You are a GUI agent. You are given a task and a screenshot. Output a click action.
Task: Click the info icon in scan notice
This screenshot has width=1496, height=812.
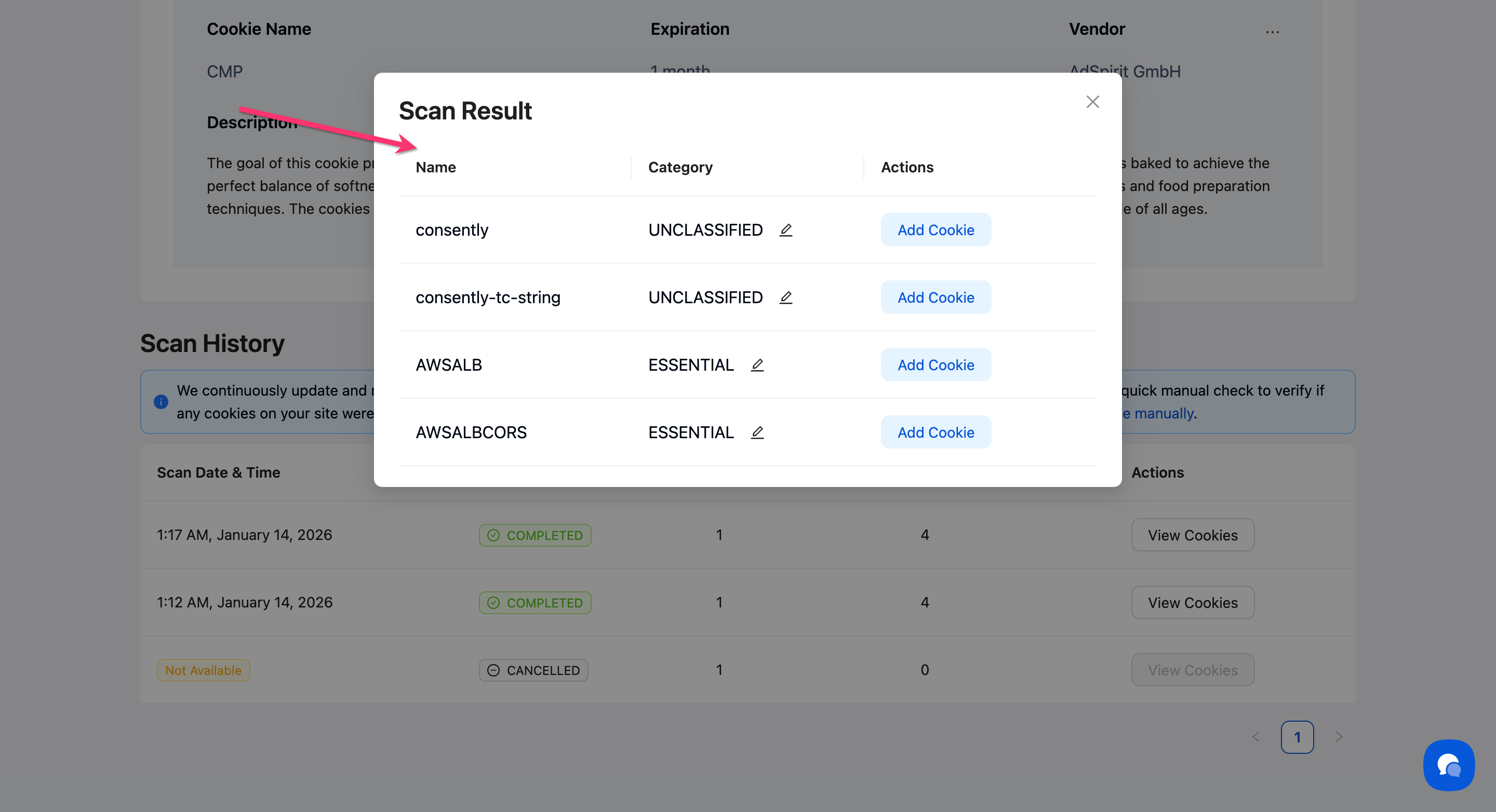click(x=161, y=402)
